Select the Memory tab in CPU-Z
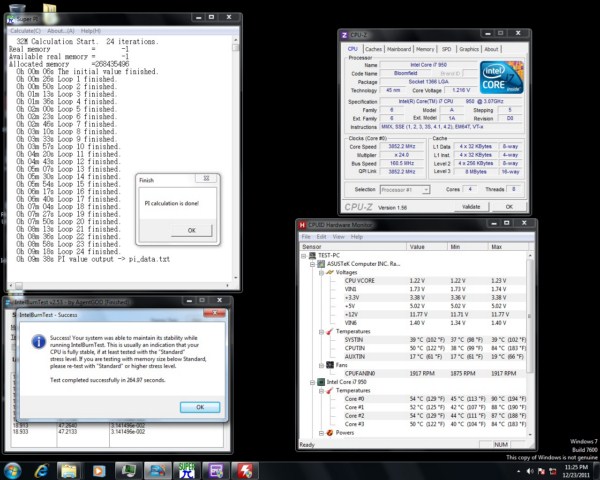600x480 pixels. tap(425, 49)
